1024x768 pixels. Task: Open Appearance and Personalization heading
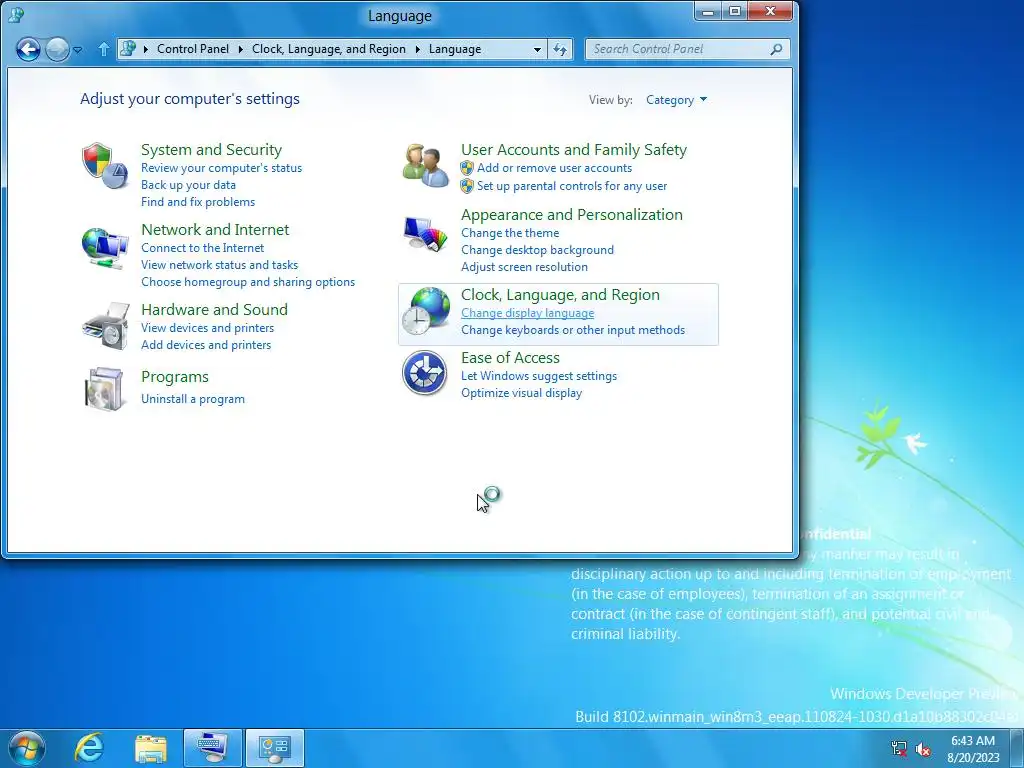click(571, 215)
